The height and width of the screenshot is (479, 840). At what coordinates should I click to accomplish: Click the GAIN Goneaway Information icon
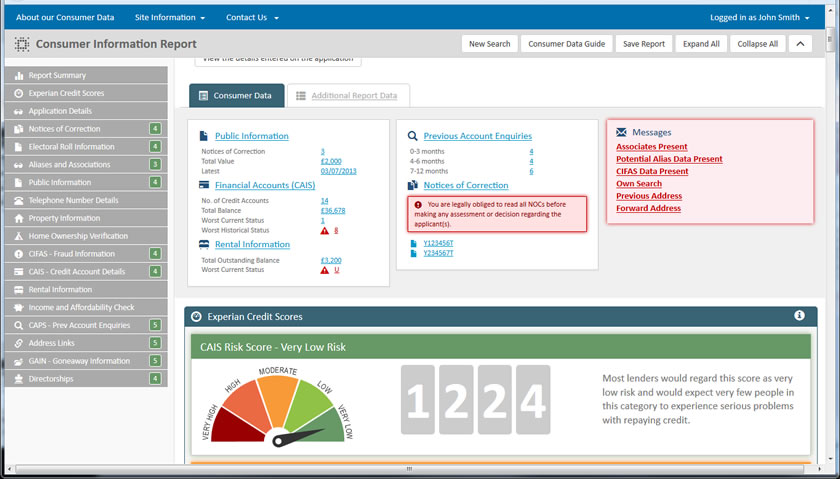coord(19,361)
